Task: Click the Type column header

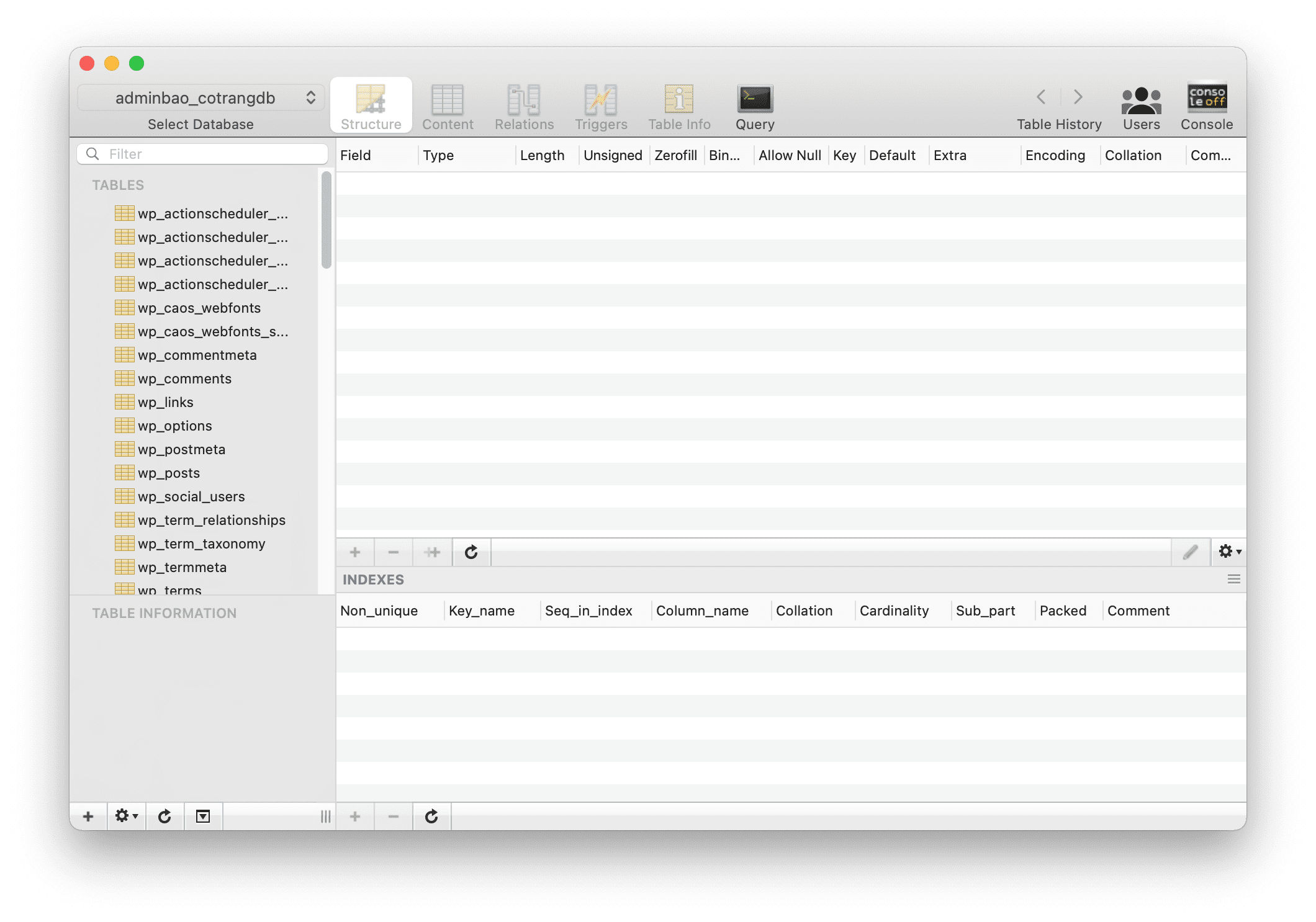Action: (x=467, y=155)
